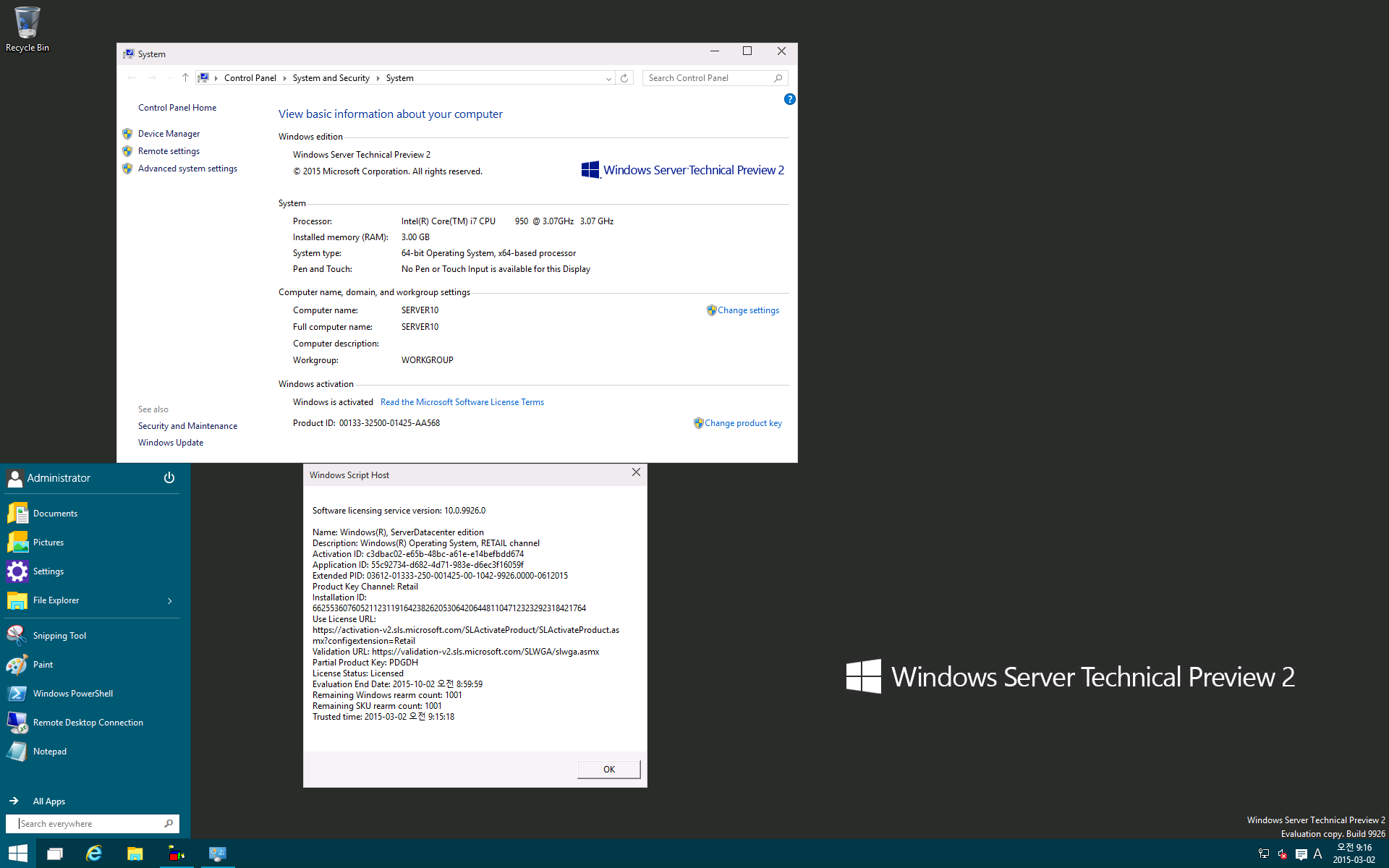The height and width of the screenshot is (868, 1389).
Task: Read the Microsoft Software License Terms
Action: 462,402
